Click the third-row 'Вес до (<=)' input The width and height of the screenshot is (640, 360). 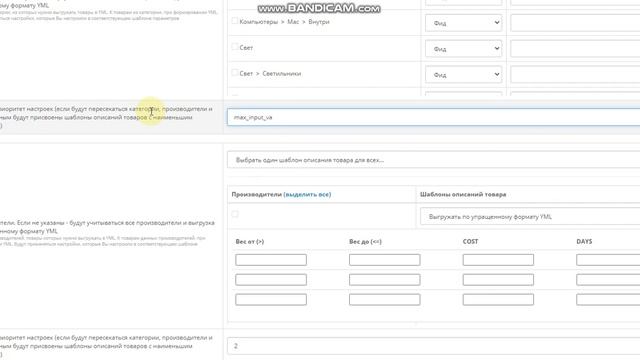[384, 300]
